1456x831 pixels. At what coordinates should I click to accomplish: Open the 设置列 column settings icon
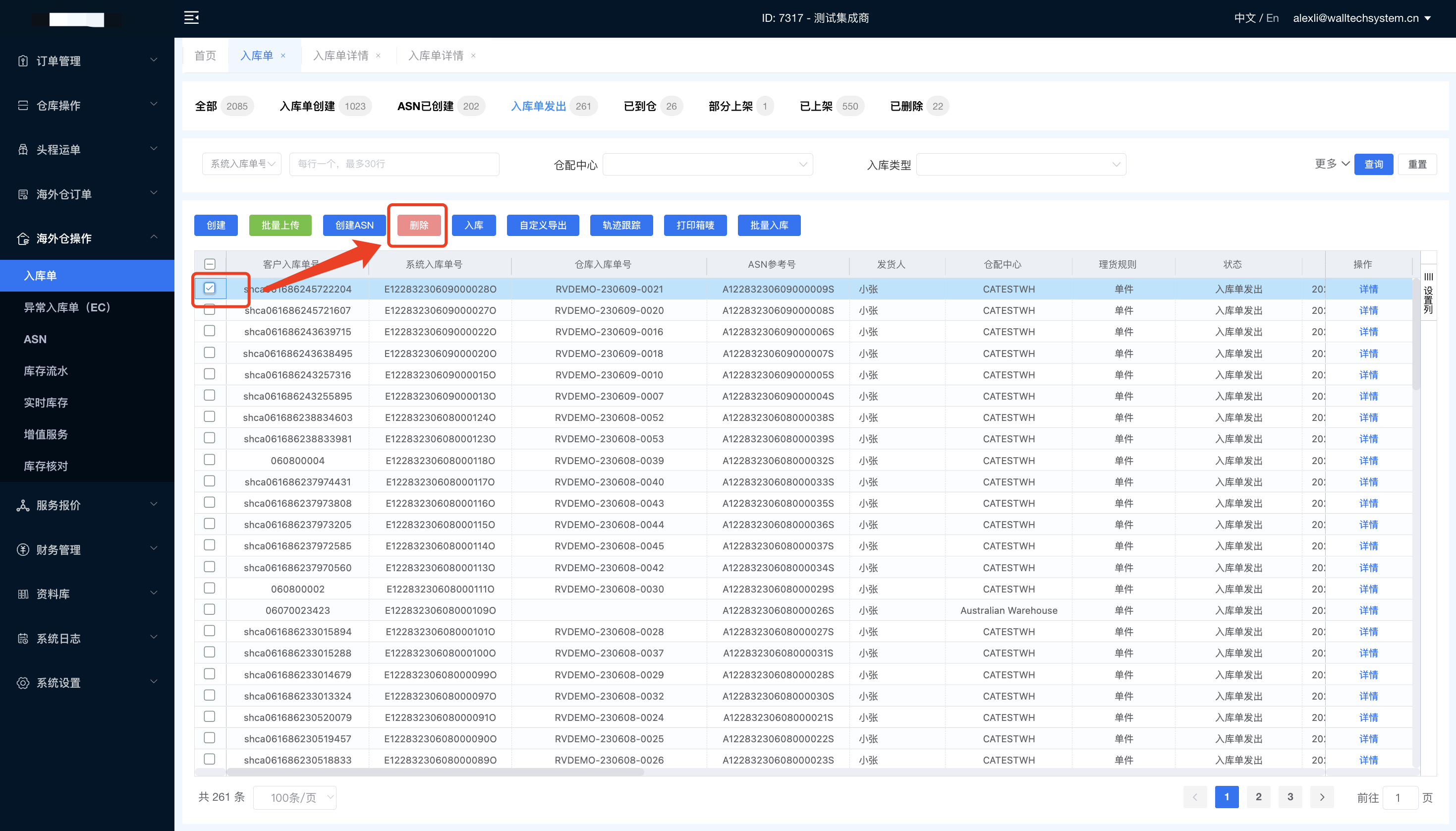(x=1428, y=277)
